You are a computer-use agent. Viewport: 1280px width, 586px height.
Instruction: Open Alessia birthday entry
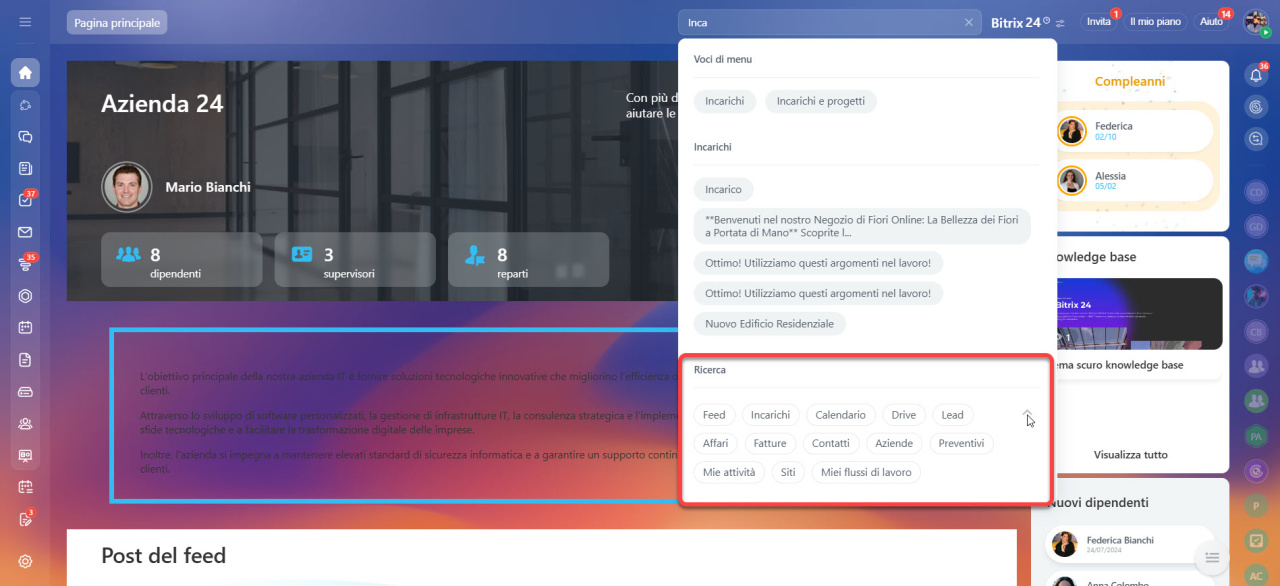click(1135, 181)
